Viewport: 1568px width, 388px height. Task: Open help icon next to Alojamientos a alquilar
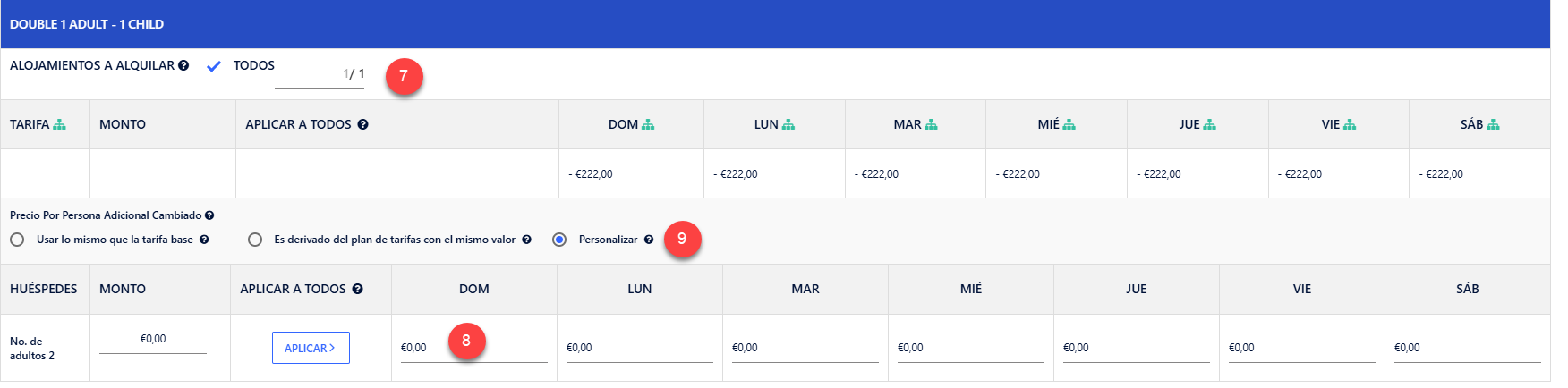(x=183, y=65)
